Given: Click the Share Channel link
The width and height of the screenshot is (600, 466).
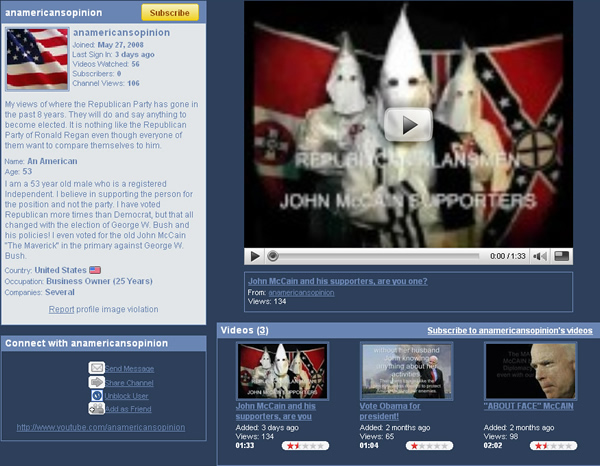Looking at the screenshot, I should [129, 383].
